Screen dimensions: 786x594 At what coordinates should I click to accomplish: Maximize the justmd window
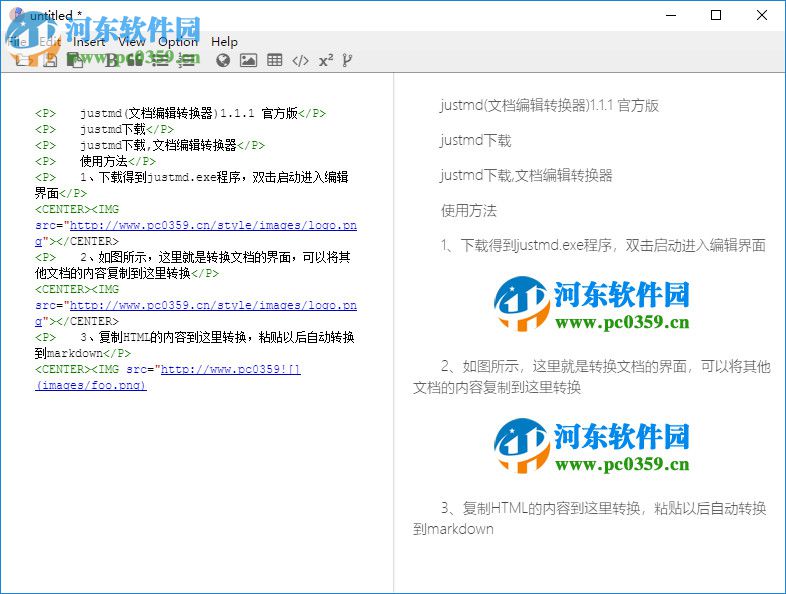click(716, 16)
